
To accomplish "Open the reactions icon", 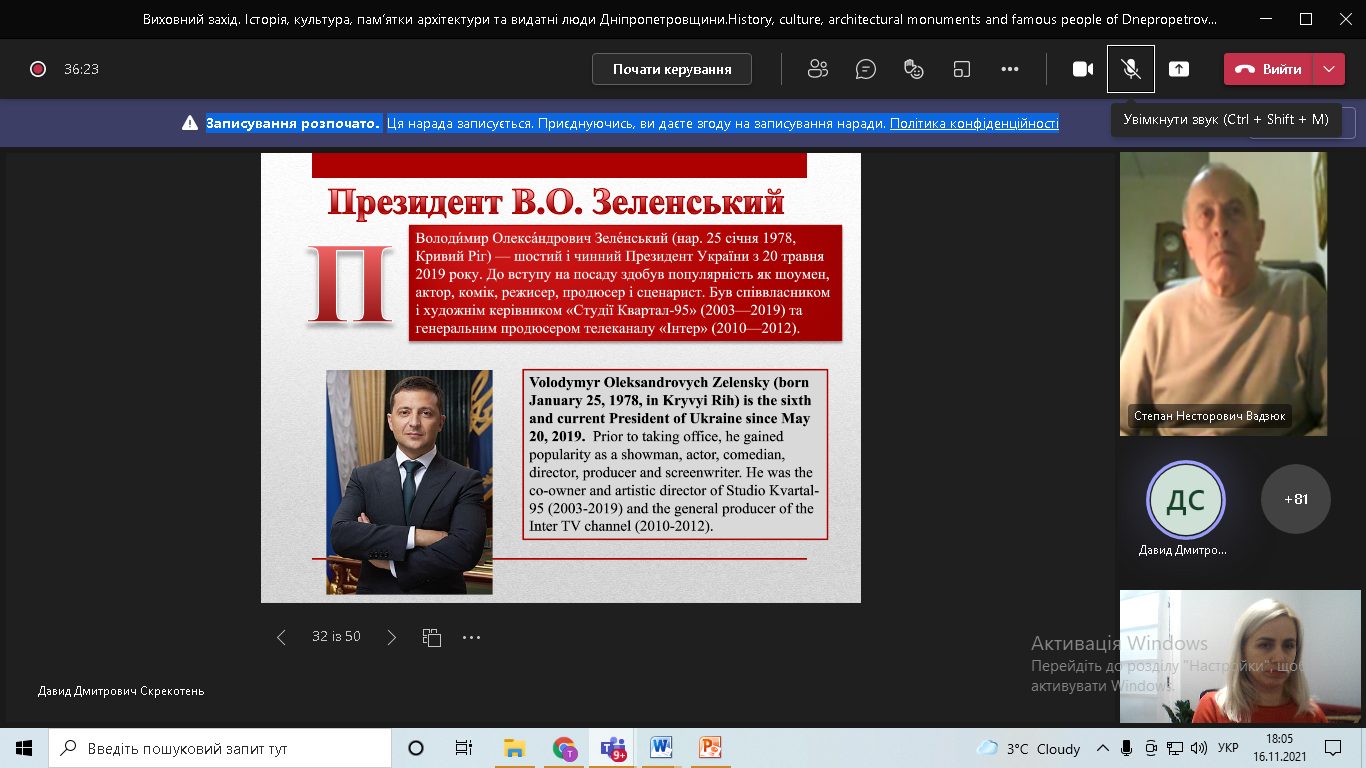I will [913, 69].
